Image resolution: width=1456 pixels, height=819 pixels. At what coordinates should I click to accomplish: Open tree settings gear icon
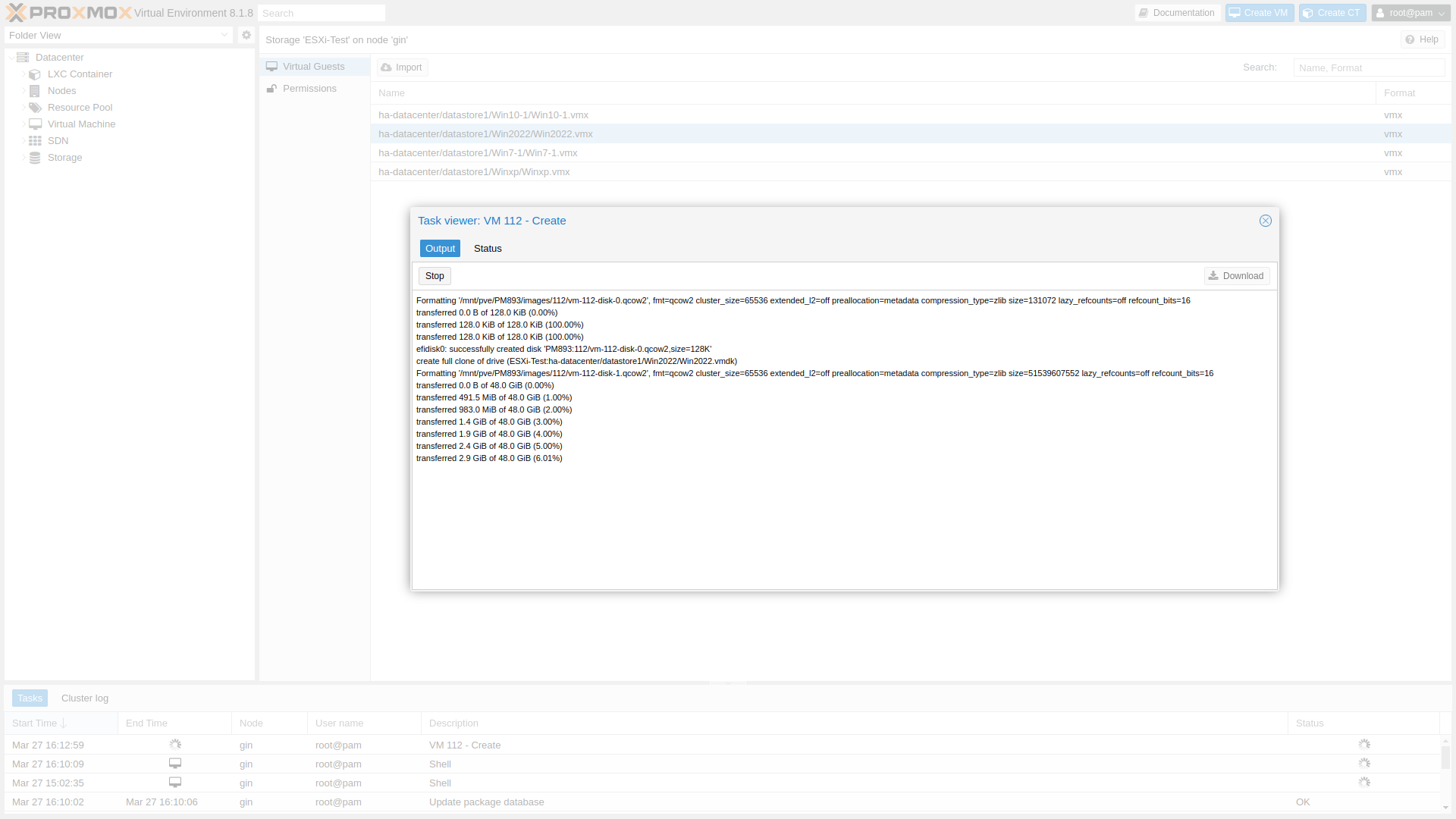pos(246,35)
